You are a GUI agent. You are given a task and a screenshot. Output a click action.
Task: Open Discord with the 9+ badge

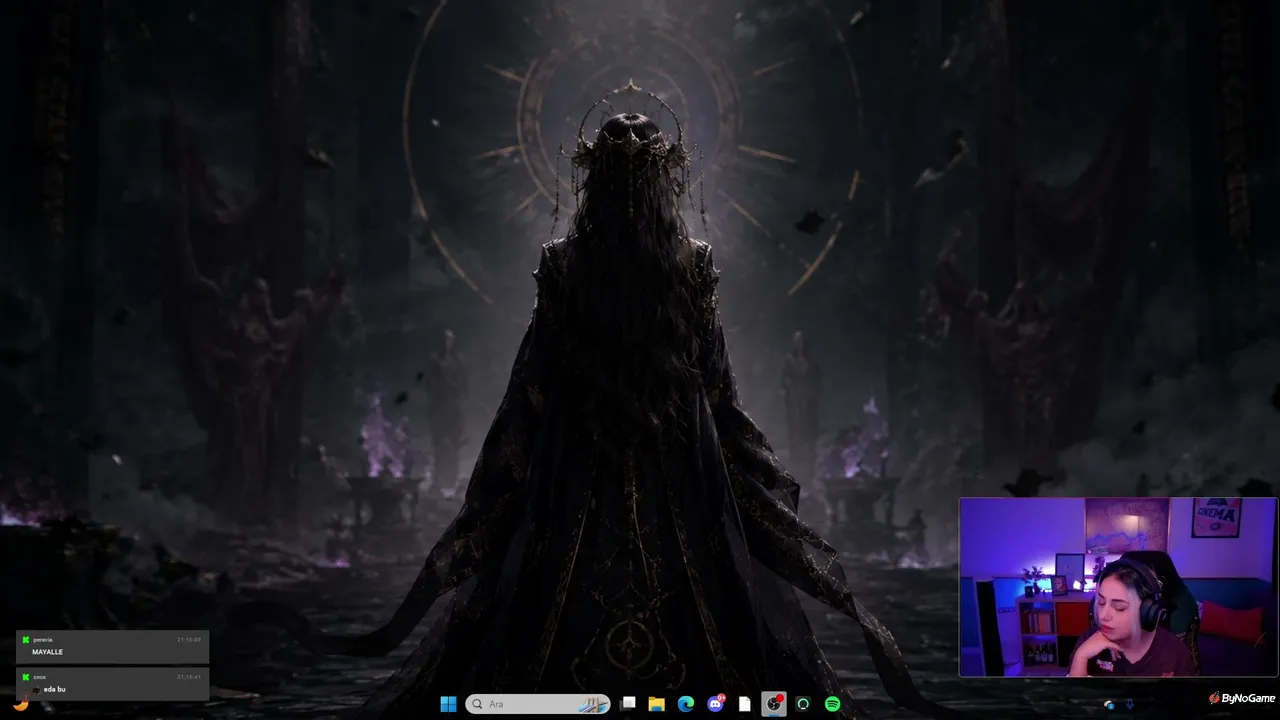coord(716,704)
